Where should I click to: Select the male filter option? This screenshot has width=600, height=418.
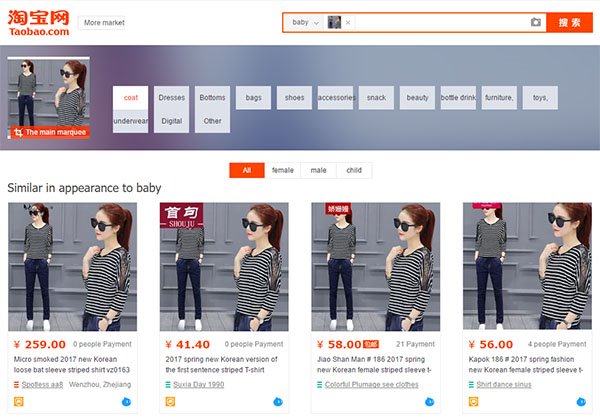[318, 170]
